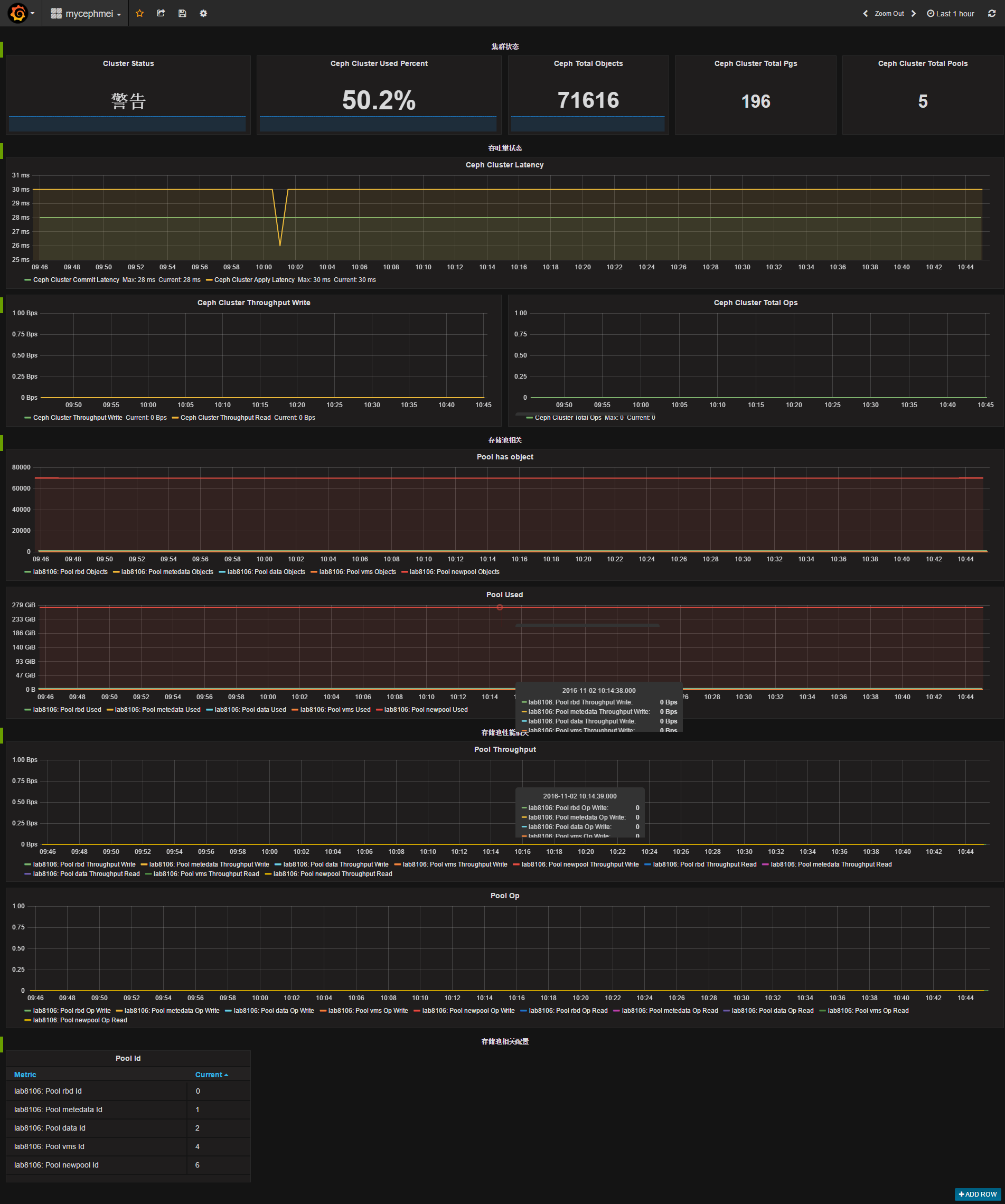Click the Zoom Out button
1005x1204 pixels.
pos(889,14)
